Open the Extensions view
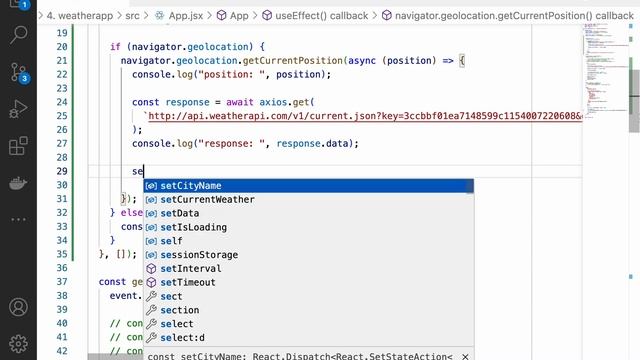The height and width of the screenshot is (360, 640). [18, 146]
